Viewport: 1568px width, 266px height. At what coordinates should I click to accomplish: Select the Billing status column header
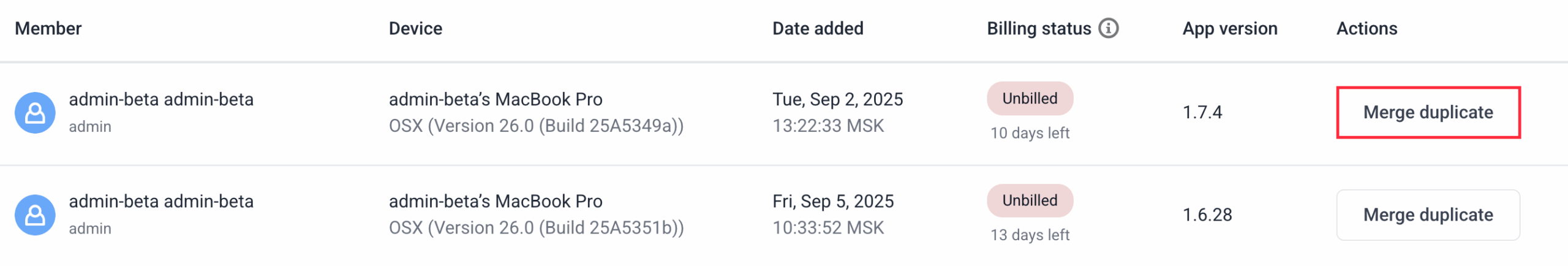[x=1039, y=29]
